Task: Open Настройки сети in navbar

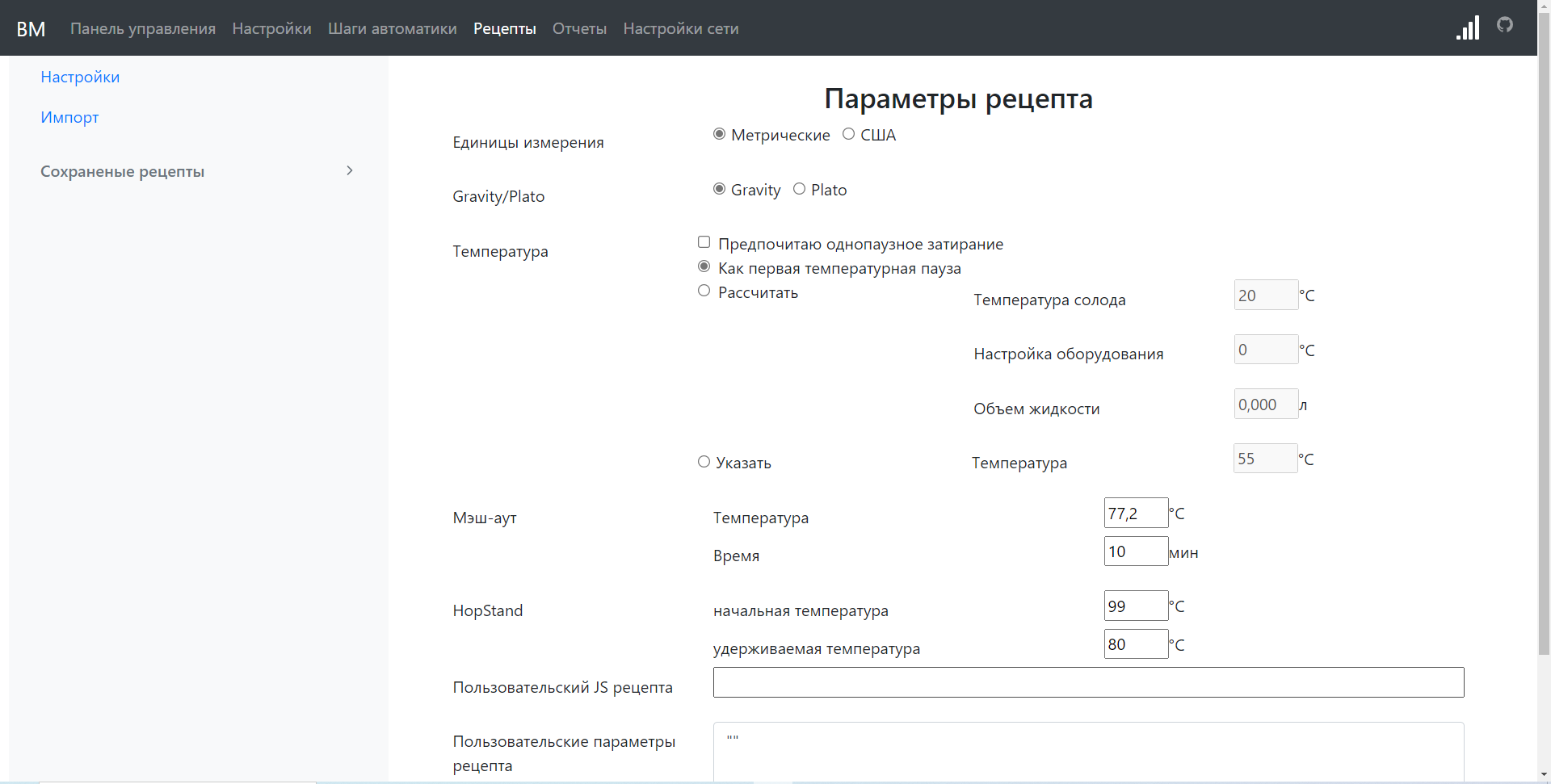Action: pos(681,28)
